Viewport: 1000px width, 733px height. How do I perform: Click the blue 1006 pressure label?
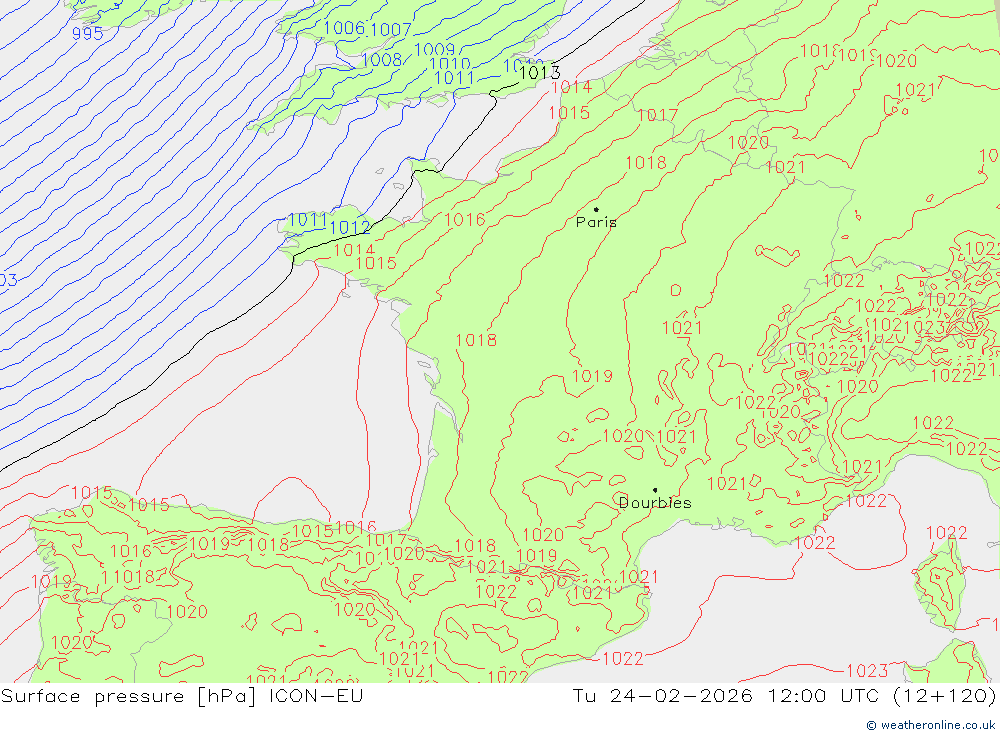(x=344, y=27)
